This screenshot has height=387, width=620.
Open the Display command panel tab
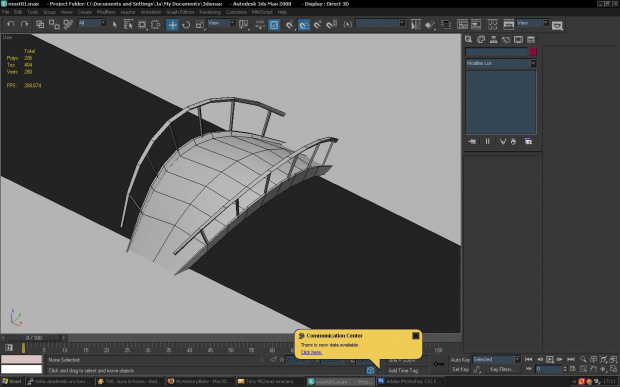click(518, 40)
